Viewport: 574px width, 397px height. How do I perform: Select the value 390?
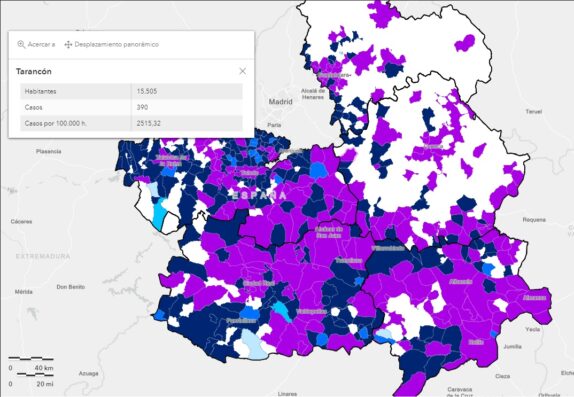142,107
